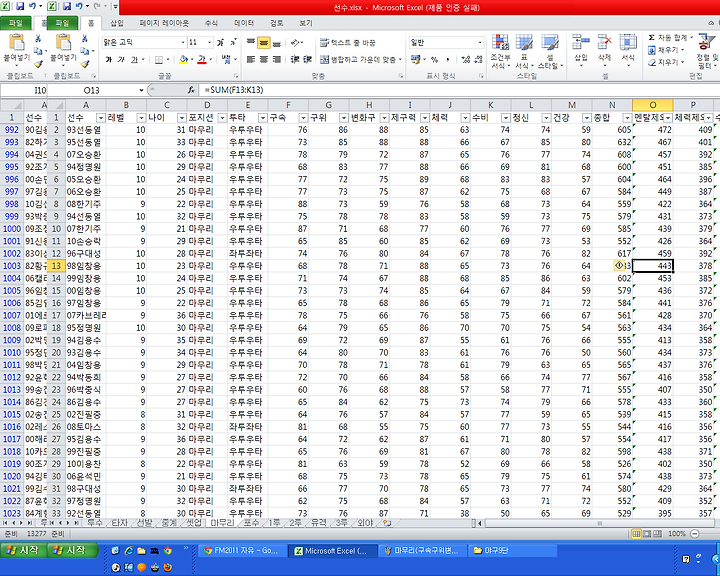
Task: Apply comma style to cell
Action: (448, 59)
